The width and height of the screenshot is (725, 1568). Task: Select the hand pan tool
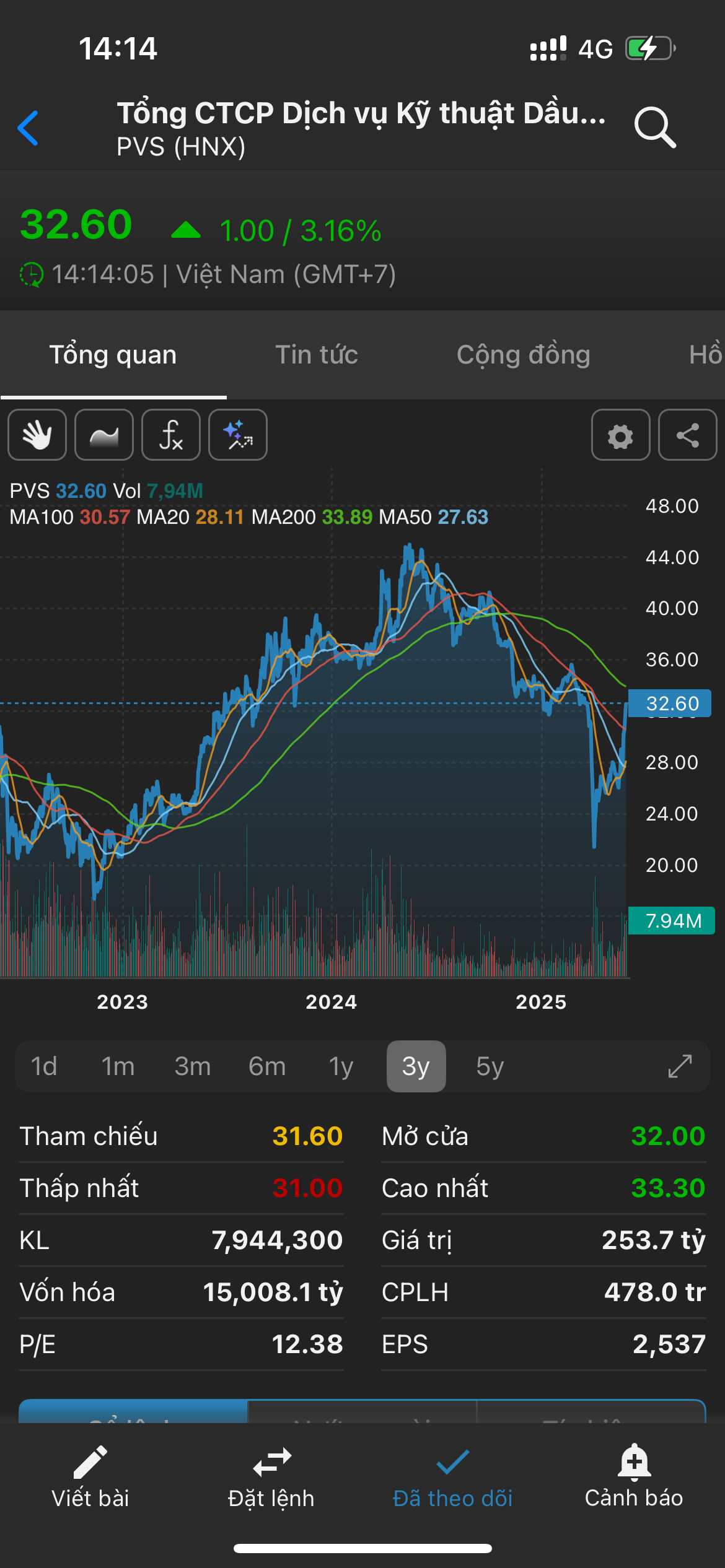click(37, 435)
